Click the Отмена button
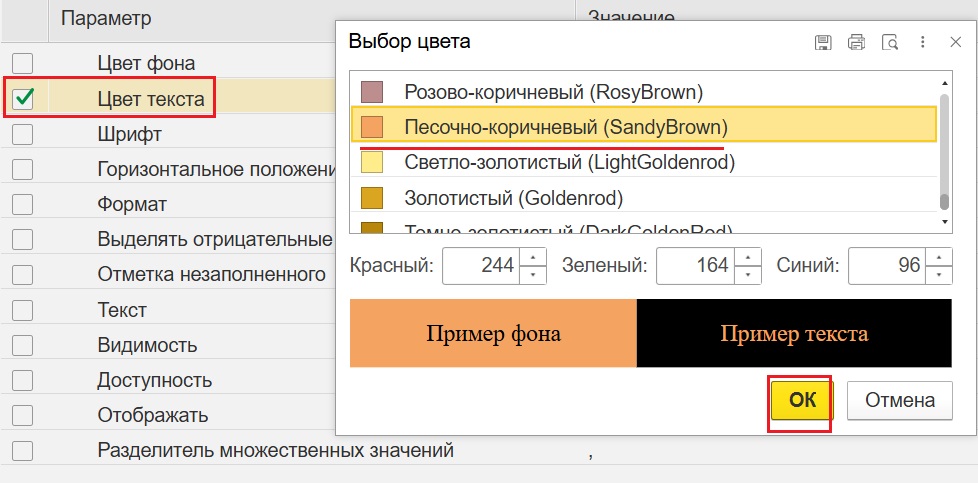Image resolution: width=978 pixels, height=483 pixels. [x=899, y=400]
